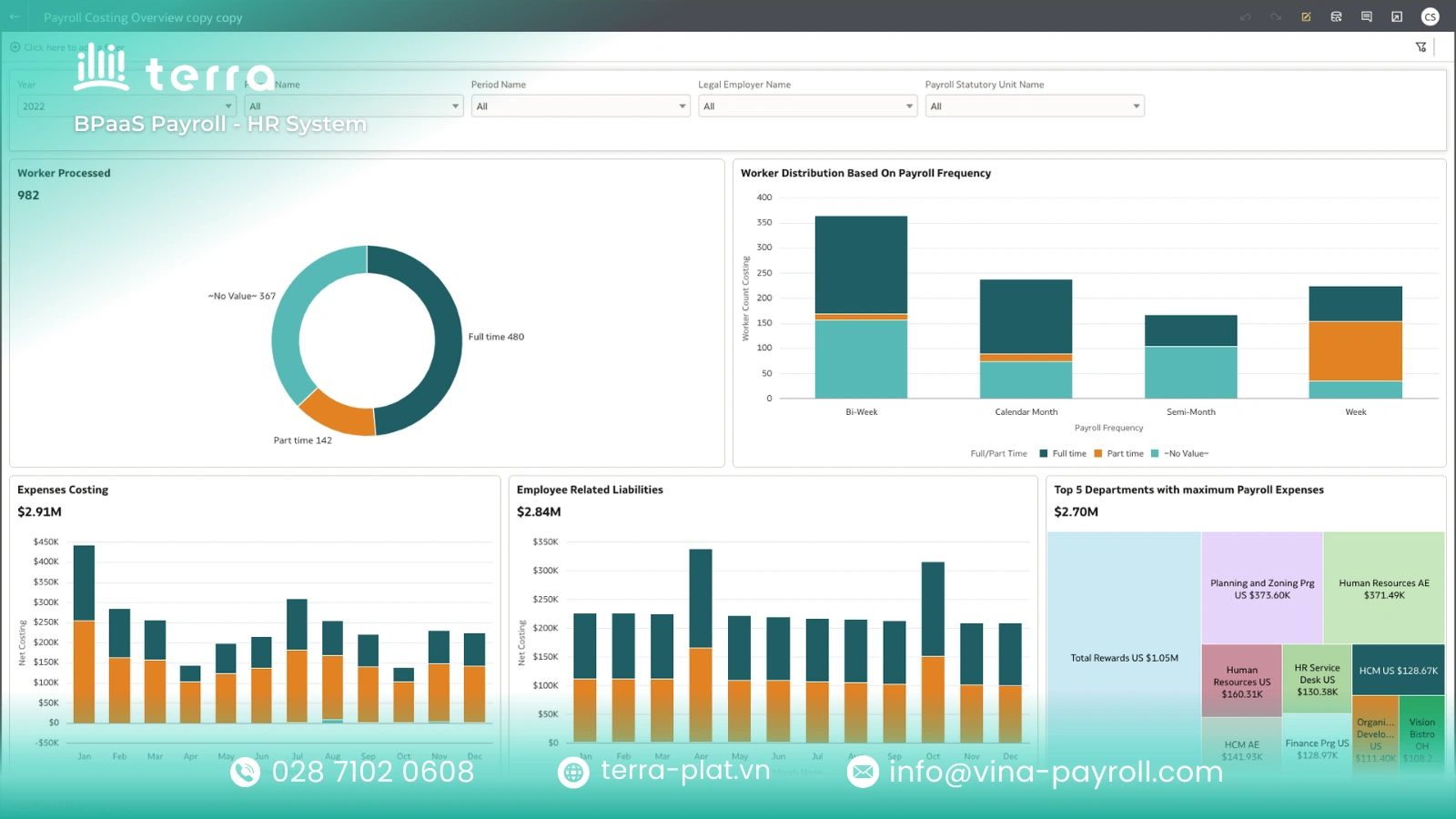Click the filter funnel icon
Viewport: 1456px width, 819px height.
tap(1421, 47)
